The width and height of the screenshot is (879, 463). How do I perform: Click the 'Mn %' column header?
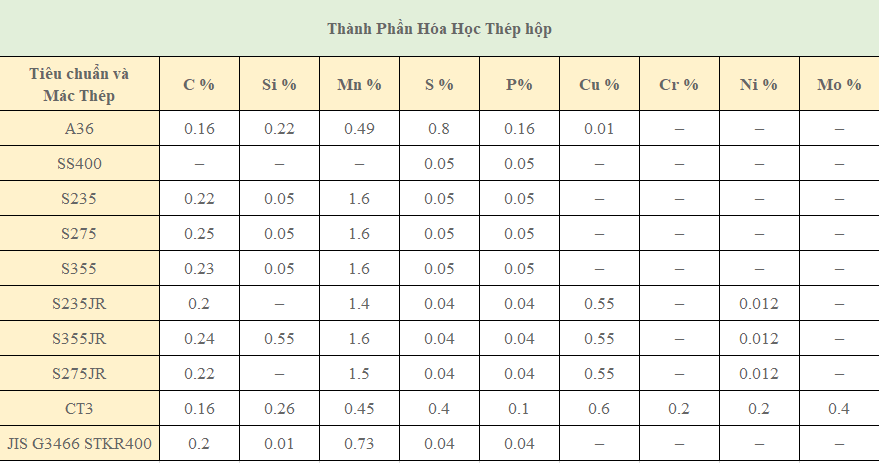(359, 85)
